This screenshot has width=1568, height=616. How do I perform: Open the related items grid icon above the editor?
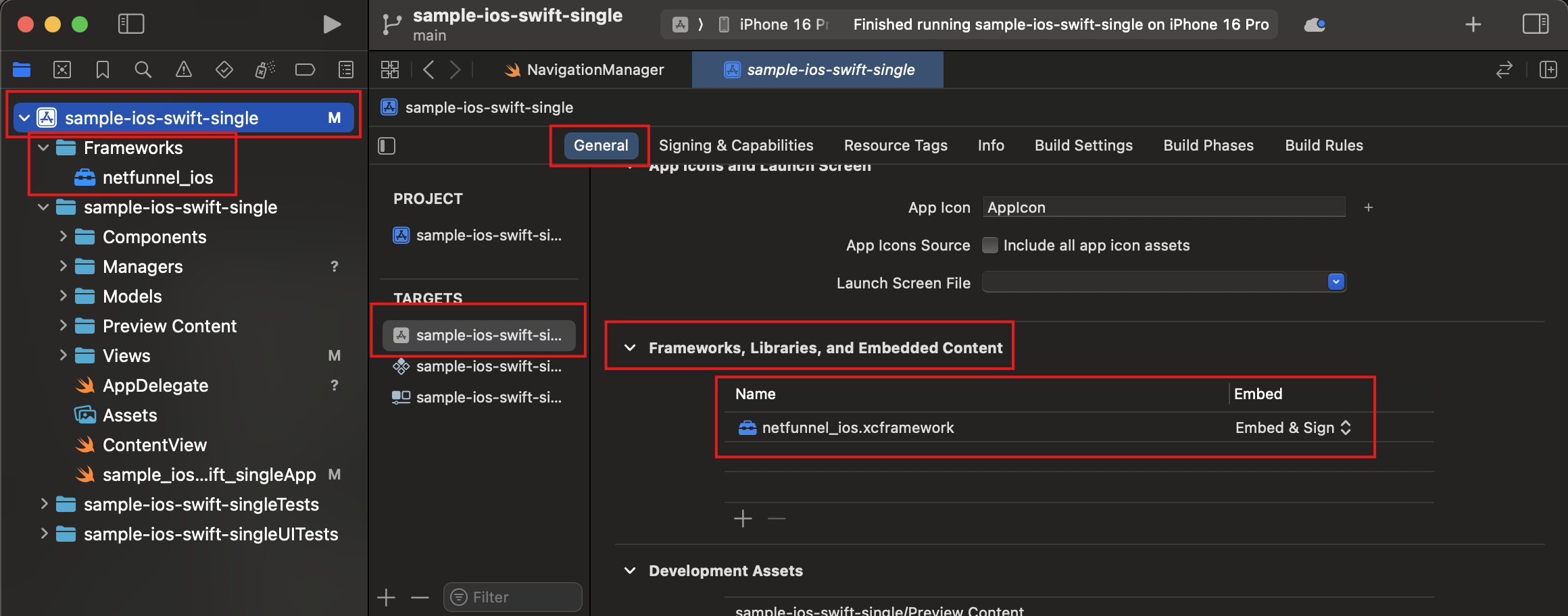point(389,70)
